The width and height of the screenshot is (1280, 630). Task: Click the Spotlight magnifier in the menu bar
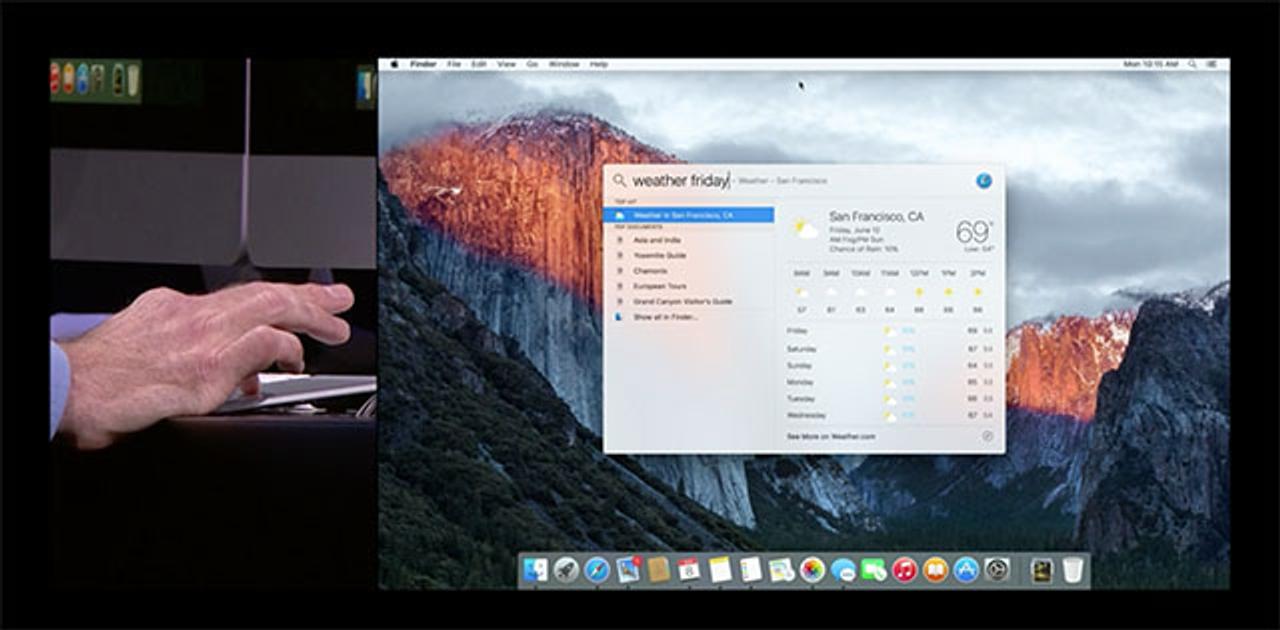pos(1191,63)
